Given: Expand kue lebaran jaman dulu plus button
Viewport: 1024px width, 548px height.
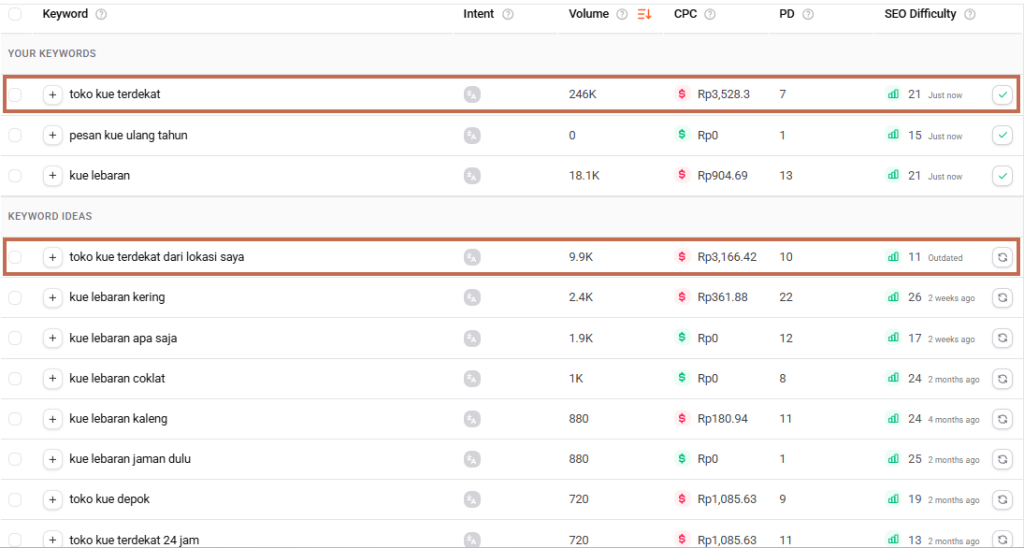Looking at the screenshot, I should point(52,459).
